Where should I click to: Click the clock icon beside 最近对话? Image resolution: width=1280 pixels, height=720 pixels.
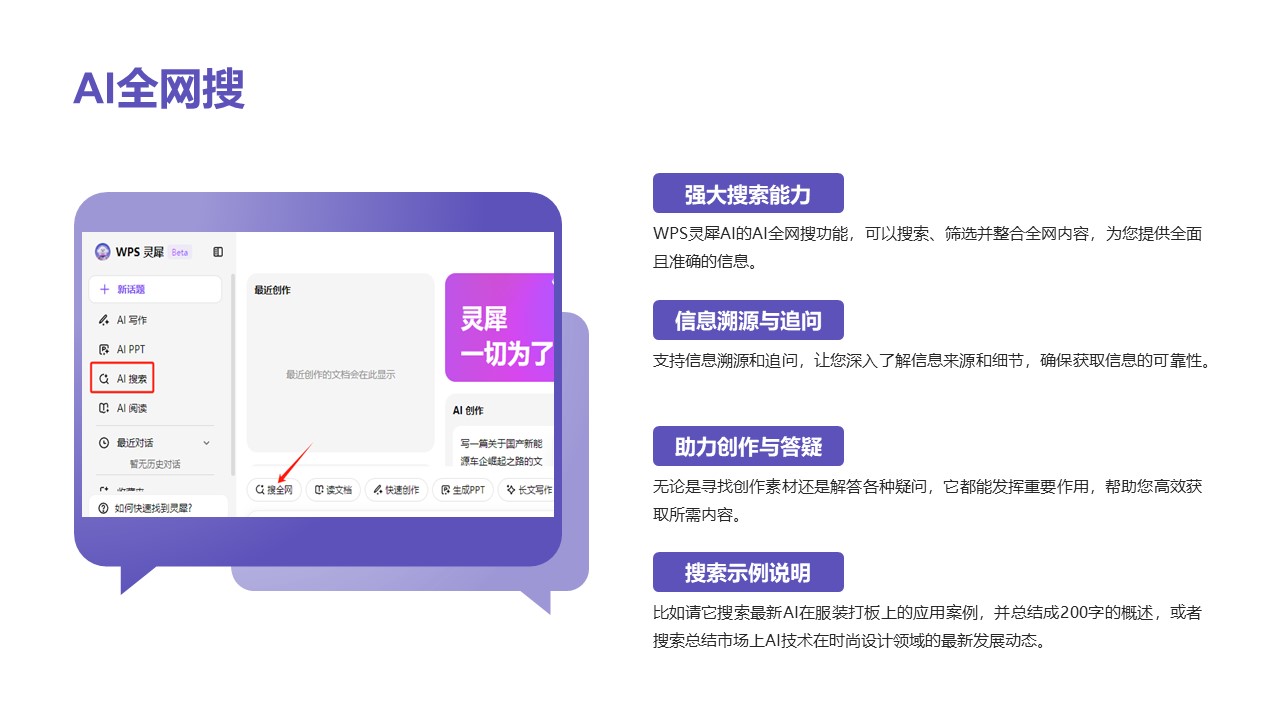click(x=104, y=442)
